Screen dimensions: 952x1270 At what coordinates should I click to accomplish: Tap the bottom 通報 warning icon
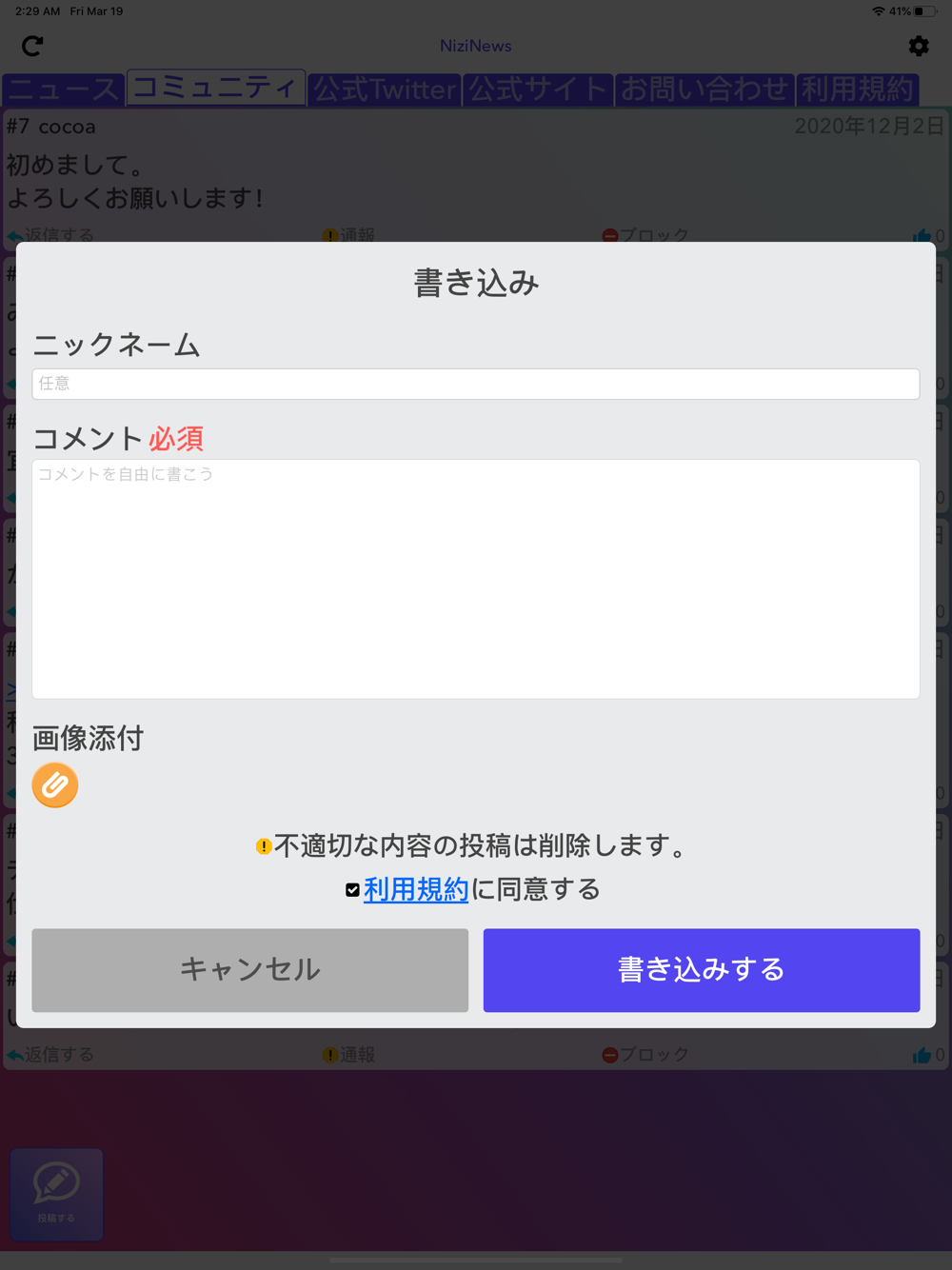pos(330,1055)
